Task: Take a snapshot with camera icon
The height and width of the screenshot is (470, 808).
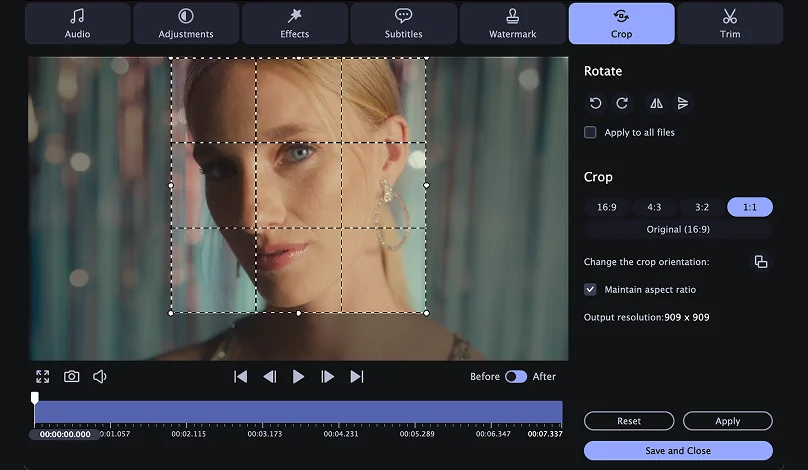Action: 72,376
